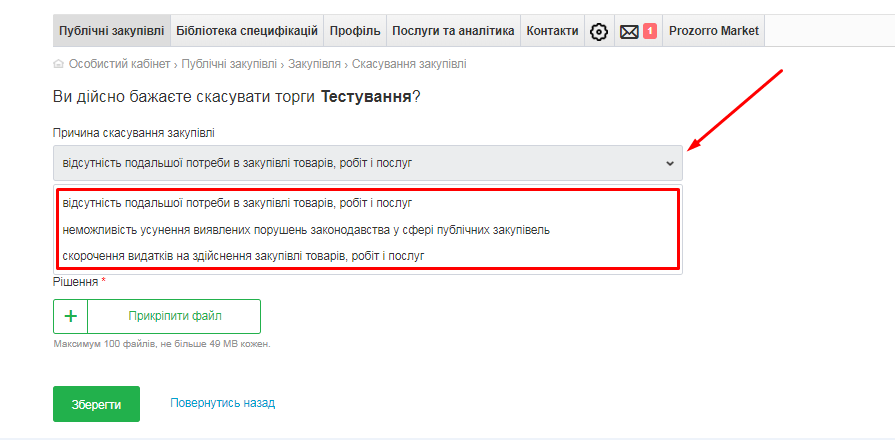Follow the Повернутись назад link
The width and height of the screenshot is (895, 440).
[222, 403]
